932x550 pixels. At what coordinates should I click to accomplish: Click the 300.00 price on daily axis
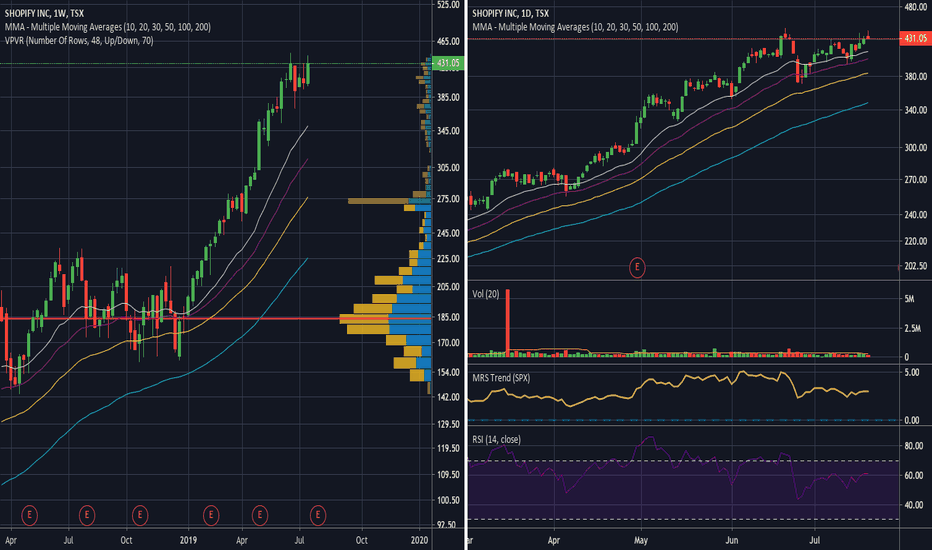[x=916, y=147]
